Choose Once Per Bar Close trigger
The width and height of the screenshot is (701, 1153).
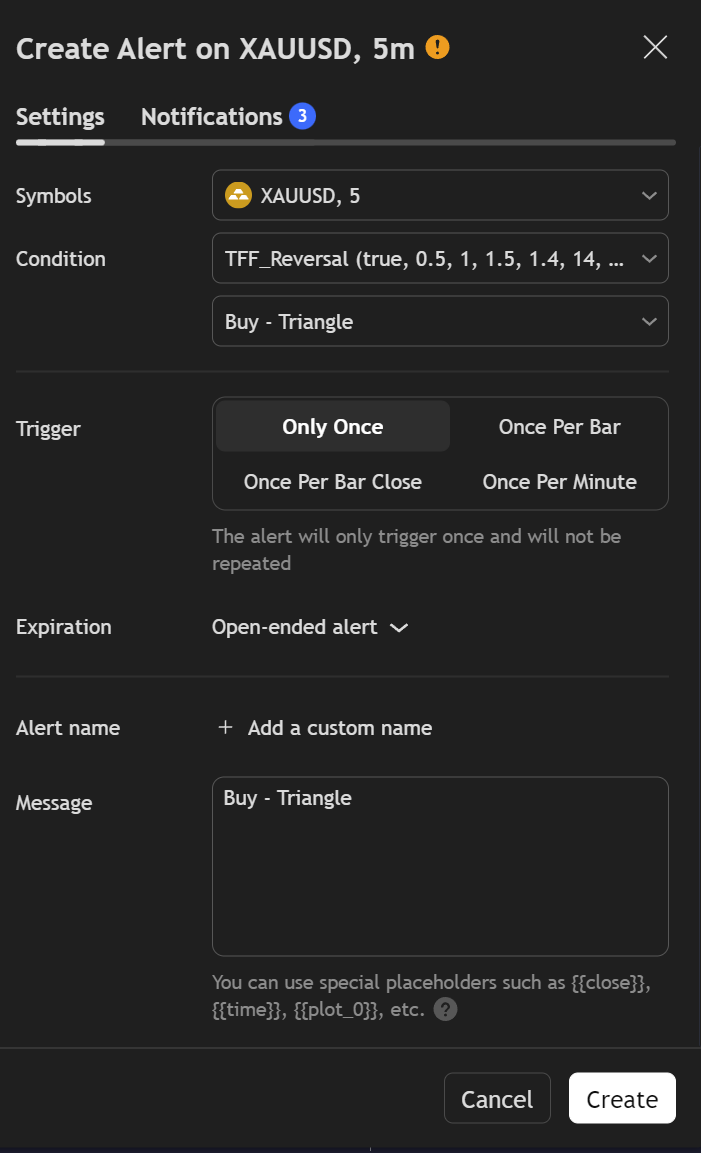tap(332, 482)
